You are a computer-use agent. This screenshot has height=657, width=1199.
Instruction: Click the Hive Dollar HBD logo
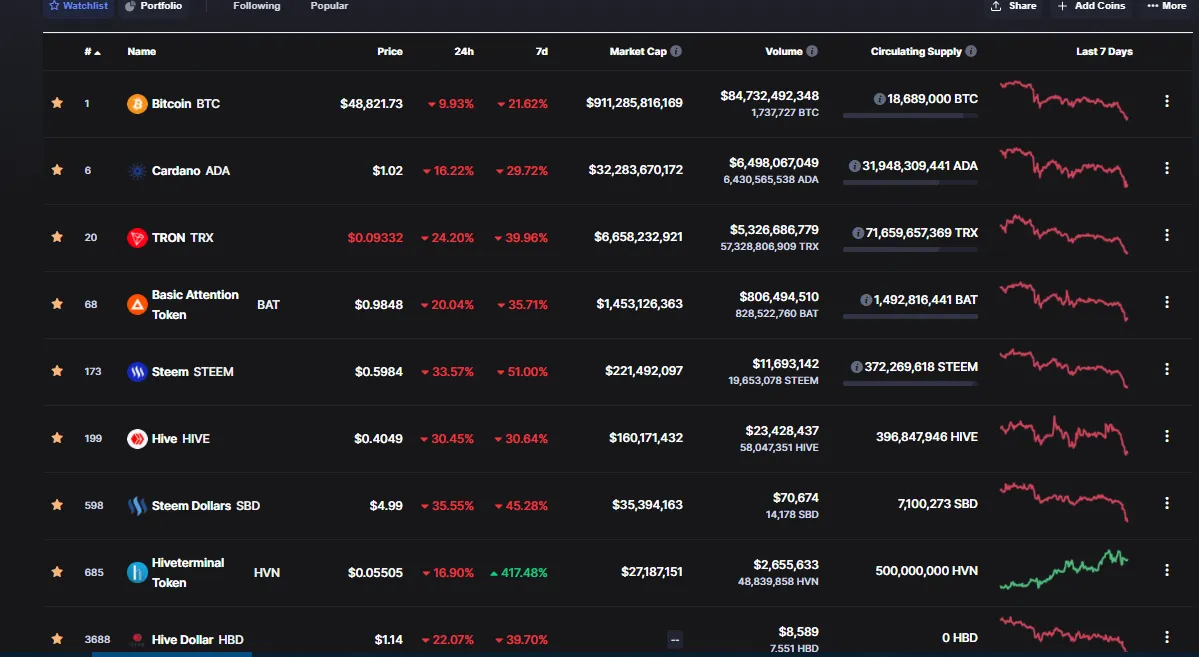(137, 639)
